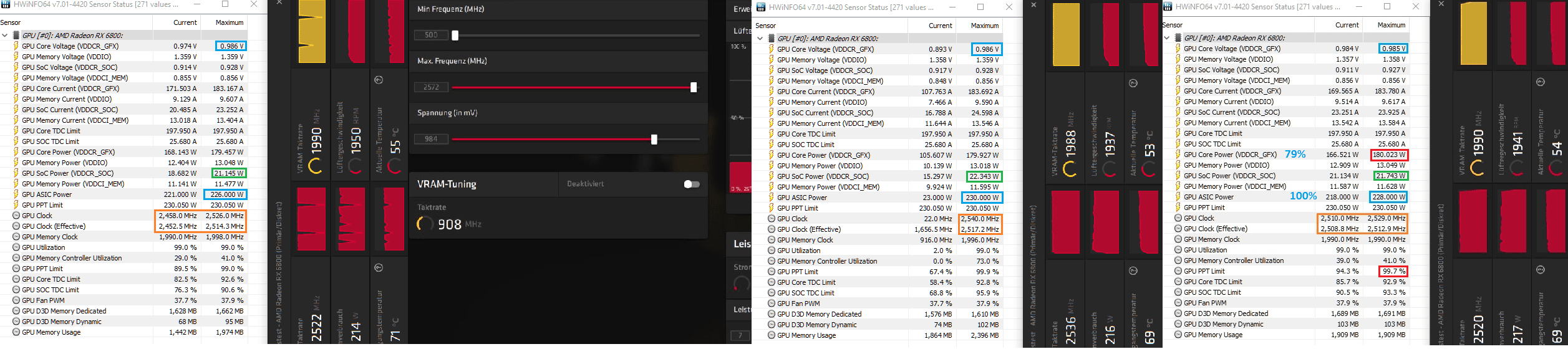Click circle icon beside GPU Fan PWM, right window
Screen dimensions: 1568x349
[x=1178, y=303]
